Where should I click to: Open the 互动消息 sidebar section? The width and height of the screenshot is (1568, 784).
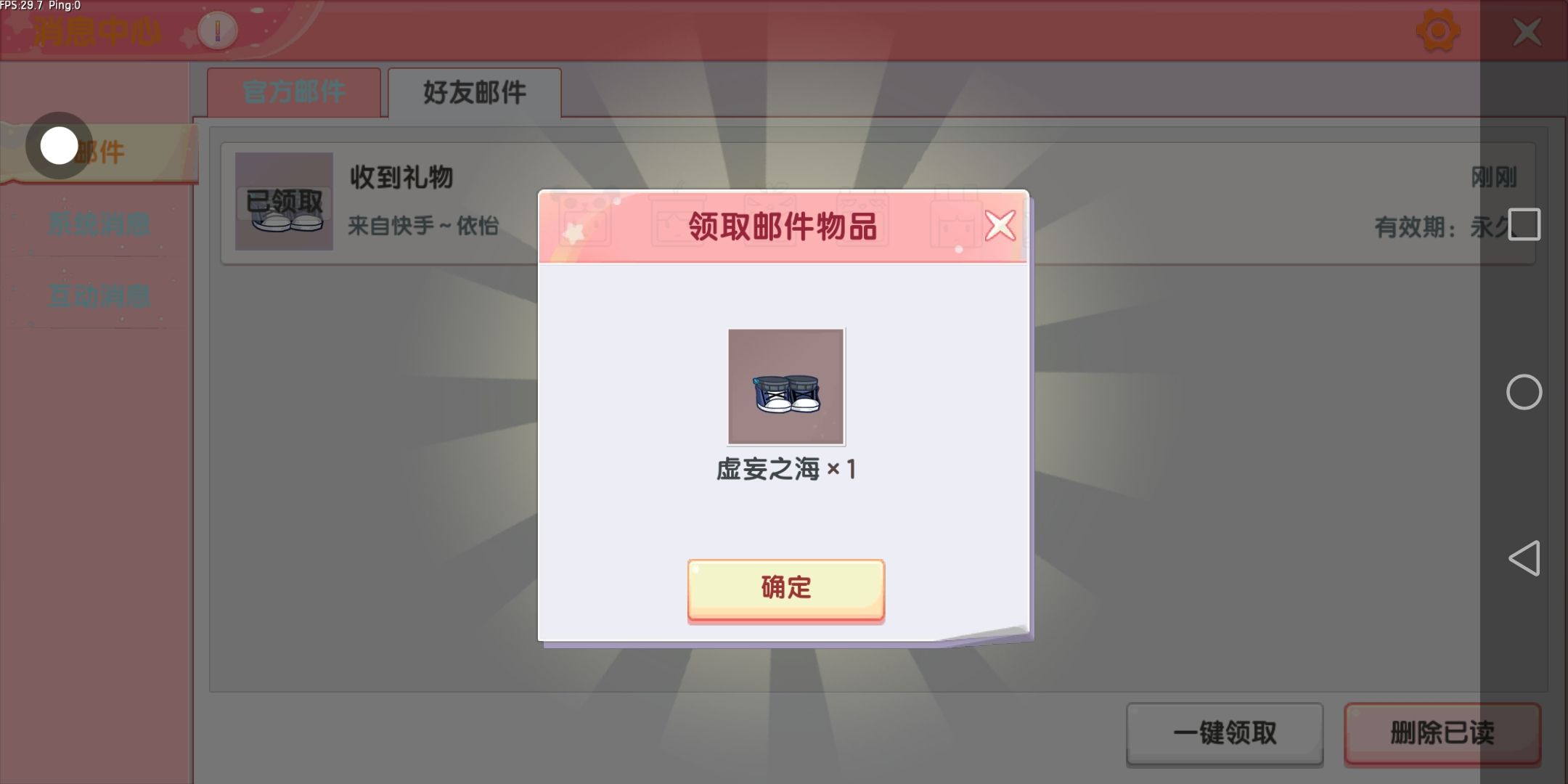[99, 296]
